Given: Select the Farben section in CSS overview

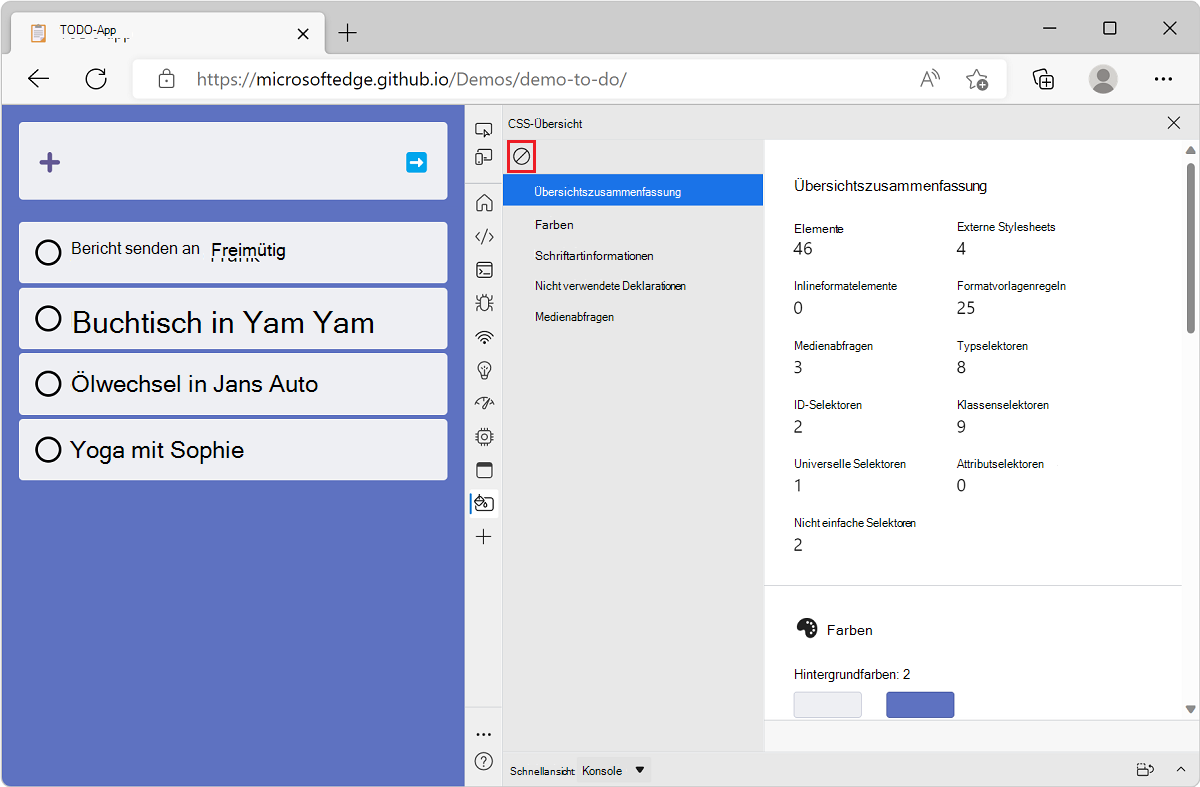Looking at the screenshot, I should pos(554,224).
